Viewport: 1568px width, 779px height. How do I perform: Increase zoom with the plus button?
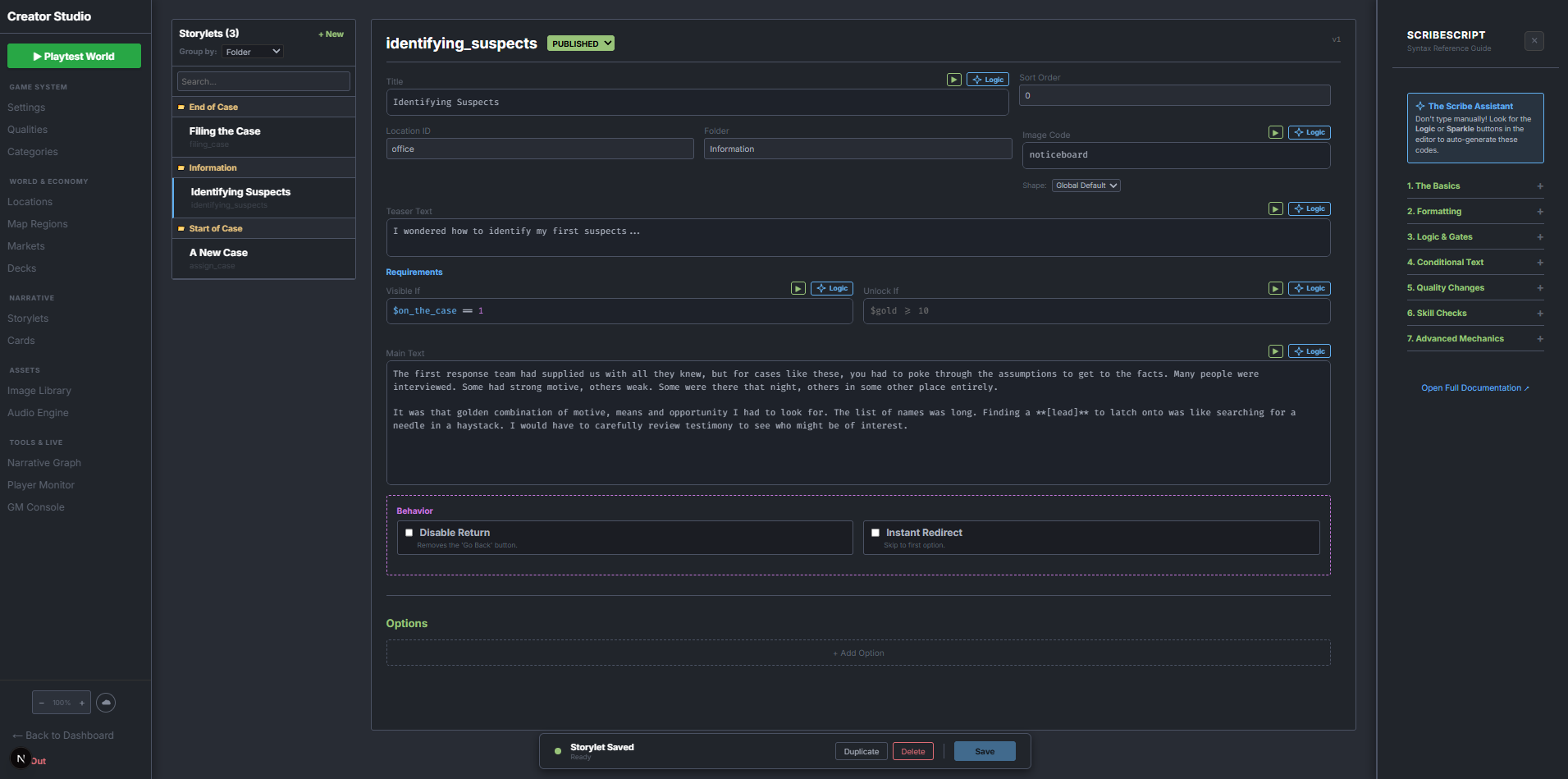tap(82, 703)
